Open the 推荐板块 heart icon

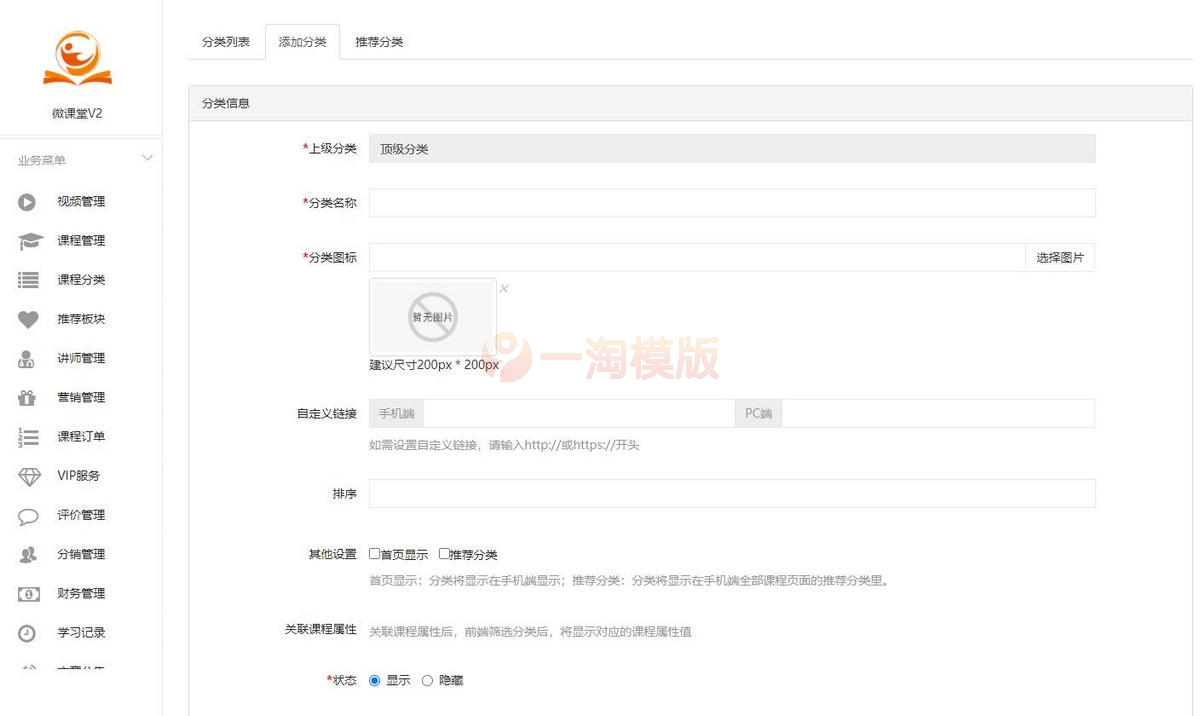tap(28, 319)
